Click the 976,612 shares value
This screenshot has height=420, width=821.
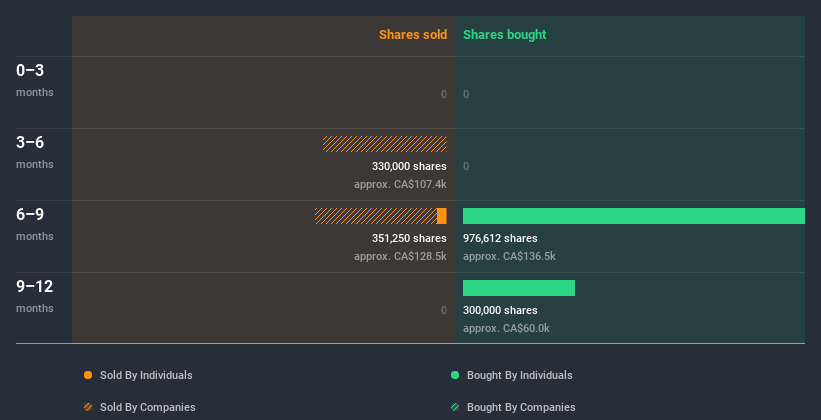[500, 238]
